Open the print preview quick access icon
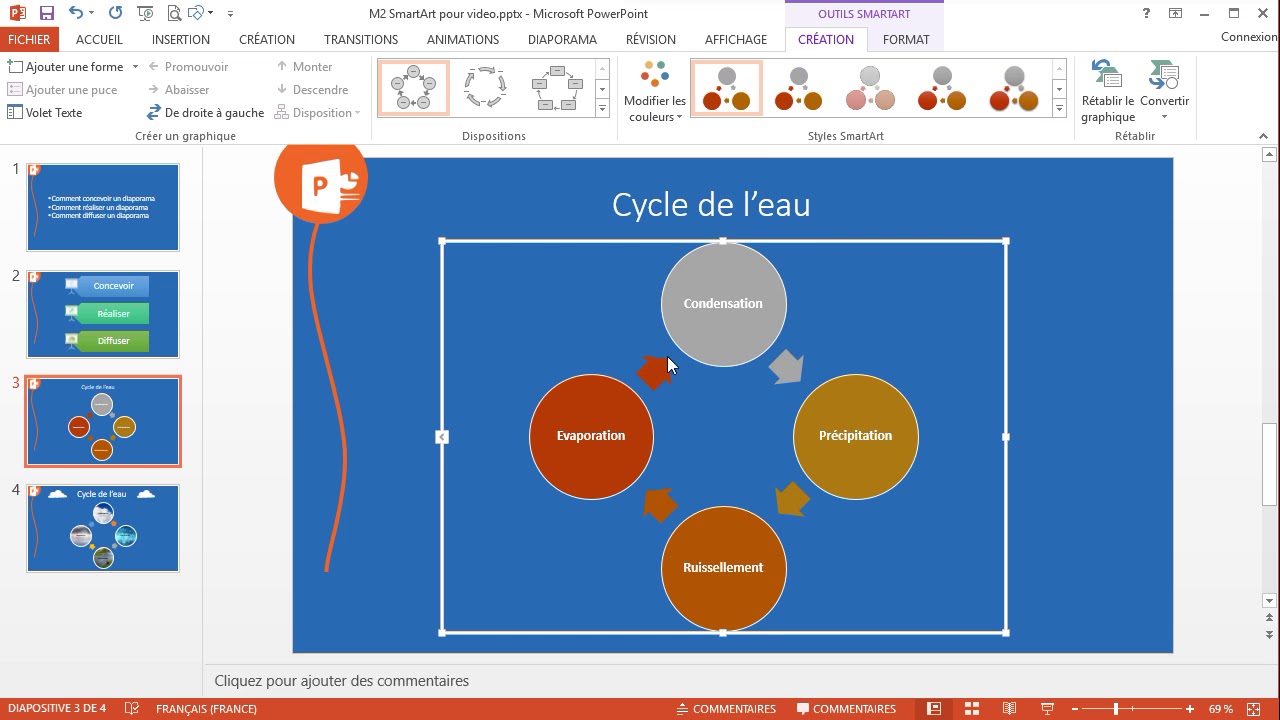Viewport: 1280px width, 720px height. [173, 14]
